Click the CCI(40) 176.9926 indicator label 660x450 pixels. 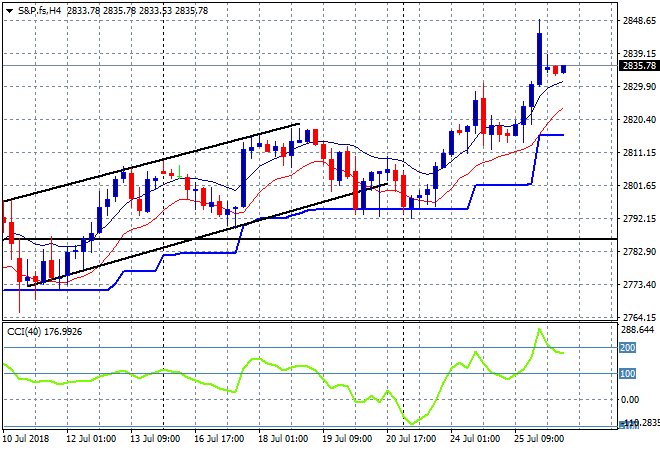click(44, 332)
